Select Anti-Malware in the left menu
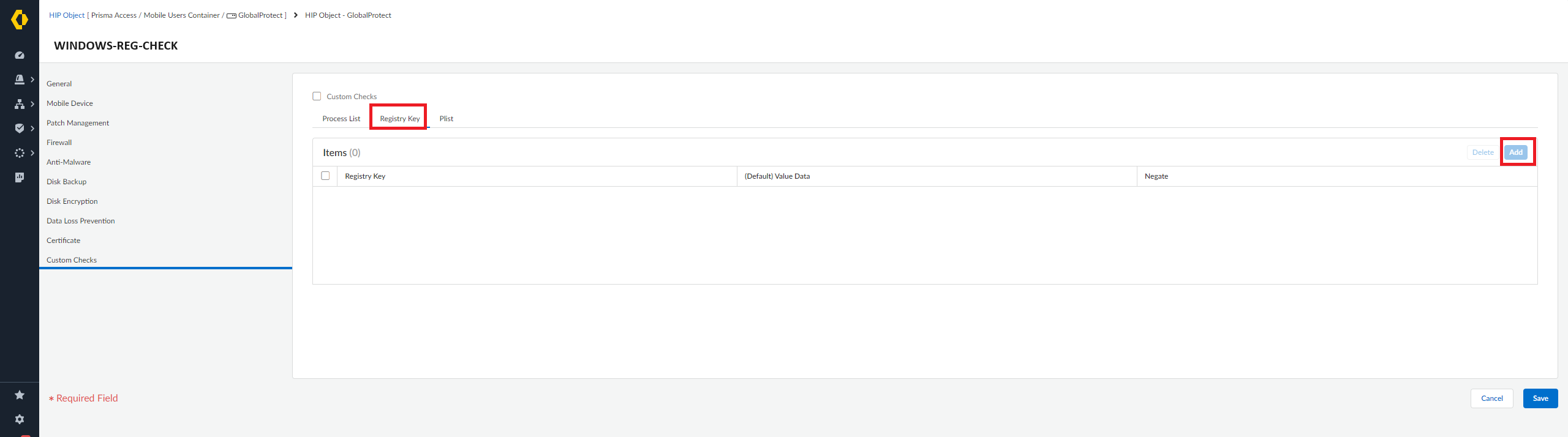This screenshot has height=437, width=1568. tap(69, 162)
